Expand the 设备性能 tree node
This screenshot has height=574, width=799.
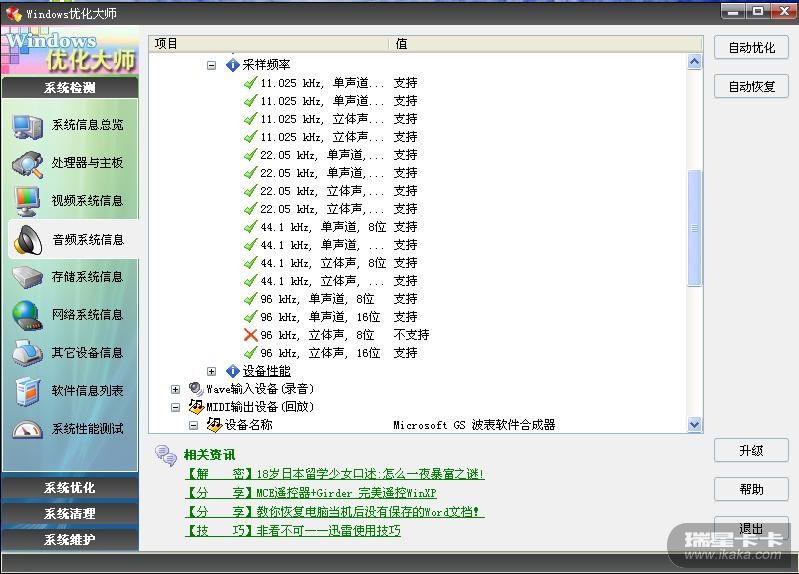(x=211, y=371)
